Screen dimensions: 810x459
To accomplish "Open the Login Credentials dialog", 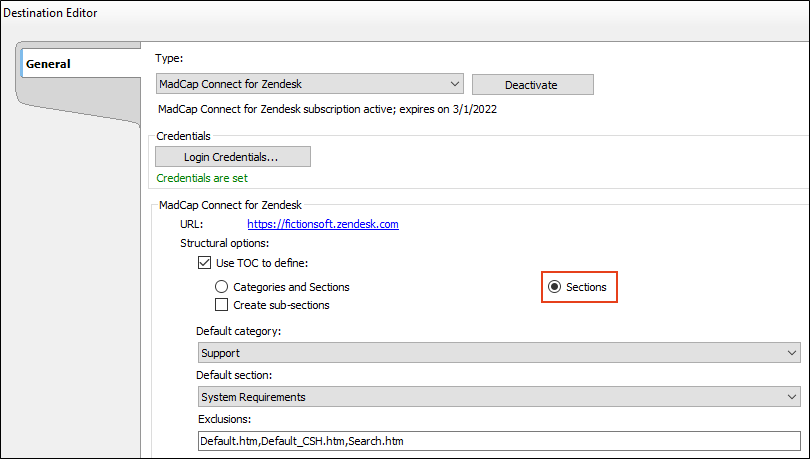I will (233, 157).
